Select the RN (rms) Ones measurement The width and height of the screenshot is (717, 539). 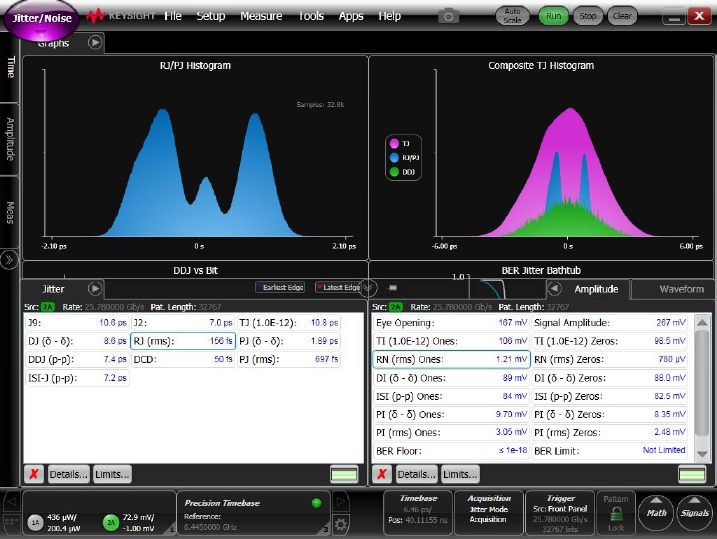451,359
